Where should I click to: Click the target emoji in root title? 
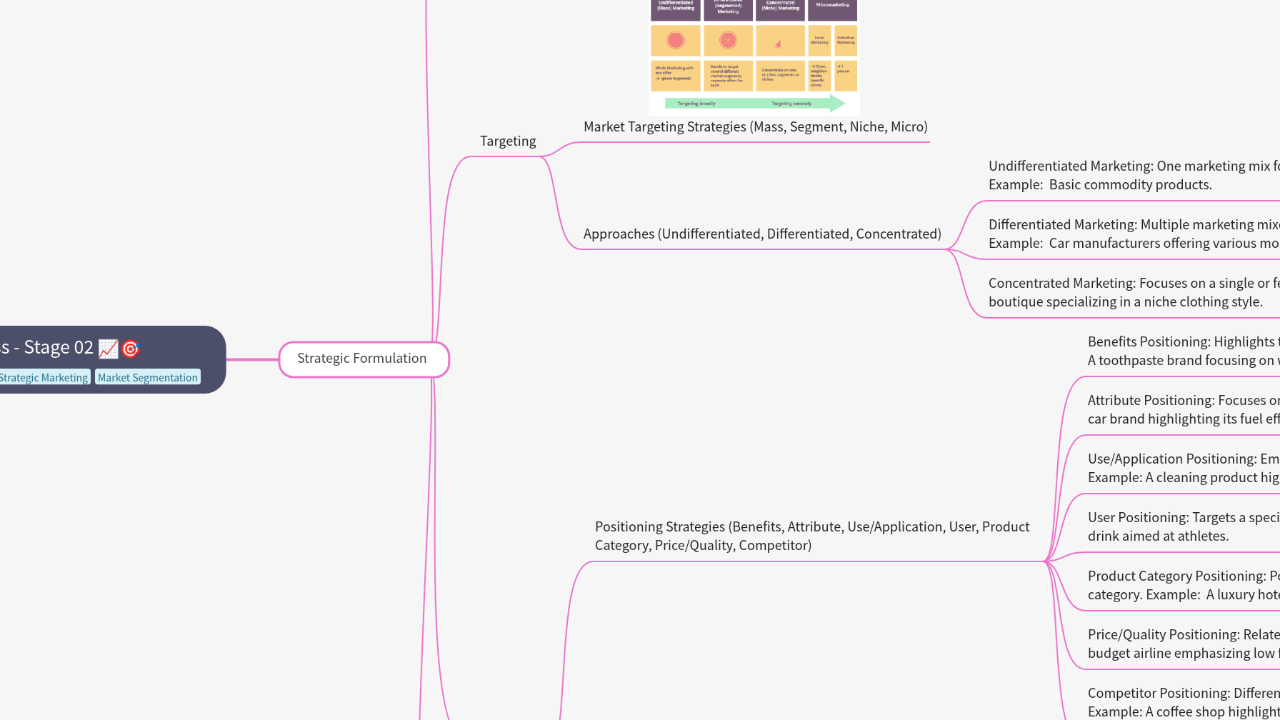[x=130, y=349]
